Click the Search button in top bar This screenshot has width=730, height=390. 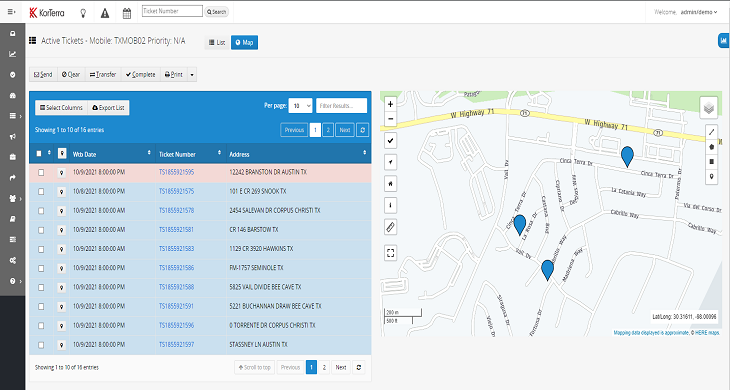(216, 12)
